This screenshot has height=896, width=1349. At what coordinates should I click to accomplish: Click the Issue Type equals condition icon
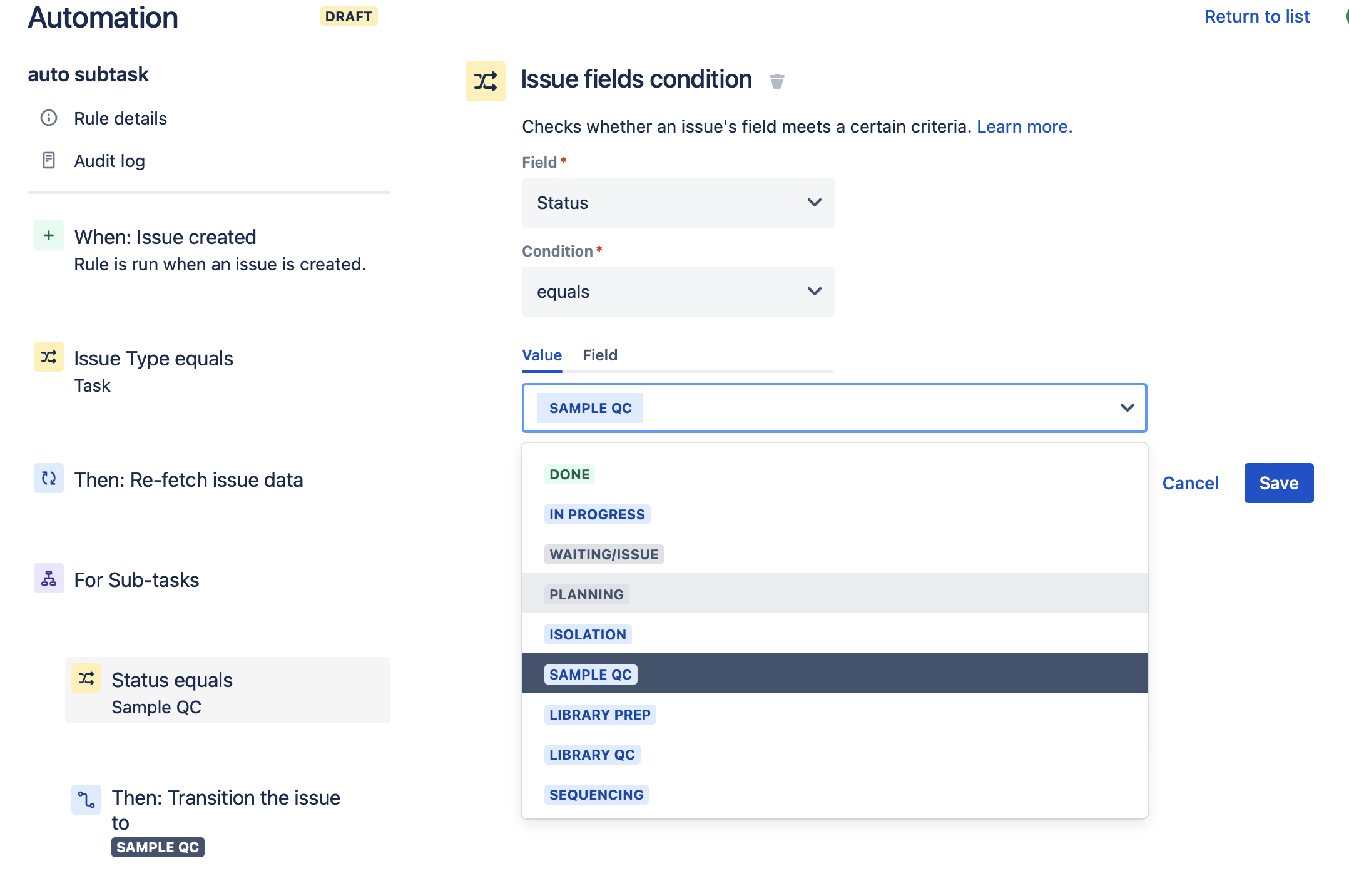pyautogui.click(x=49, y=357)
